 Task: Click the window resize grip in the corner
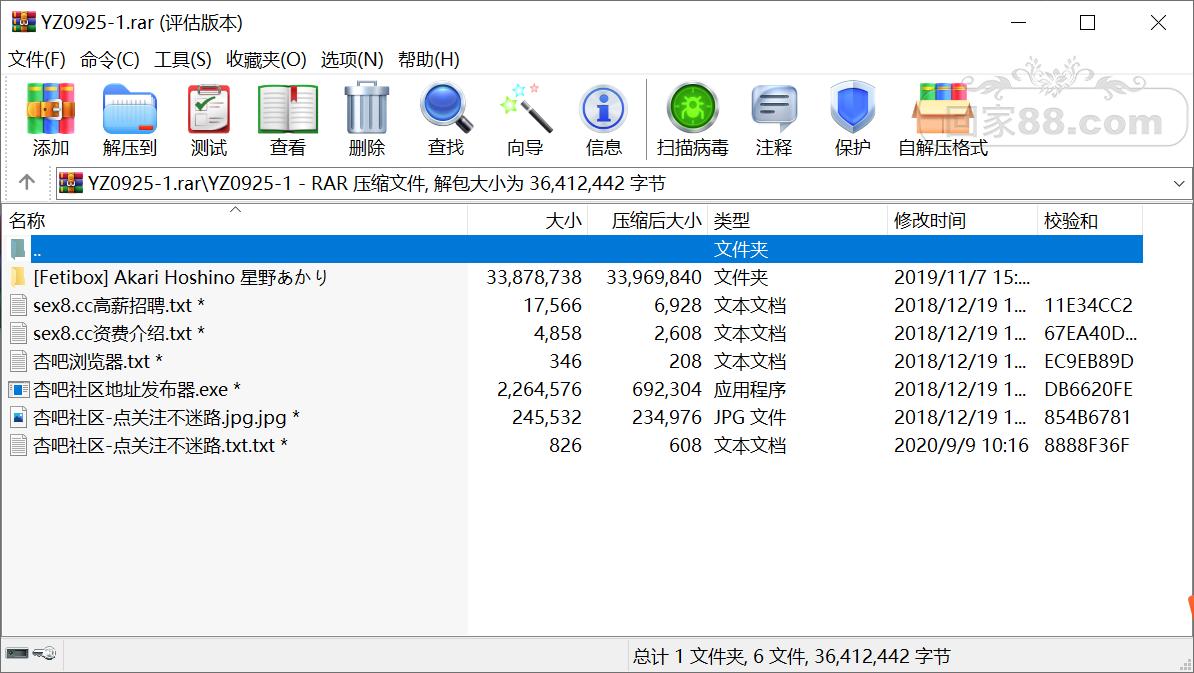coord(1185,664)
